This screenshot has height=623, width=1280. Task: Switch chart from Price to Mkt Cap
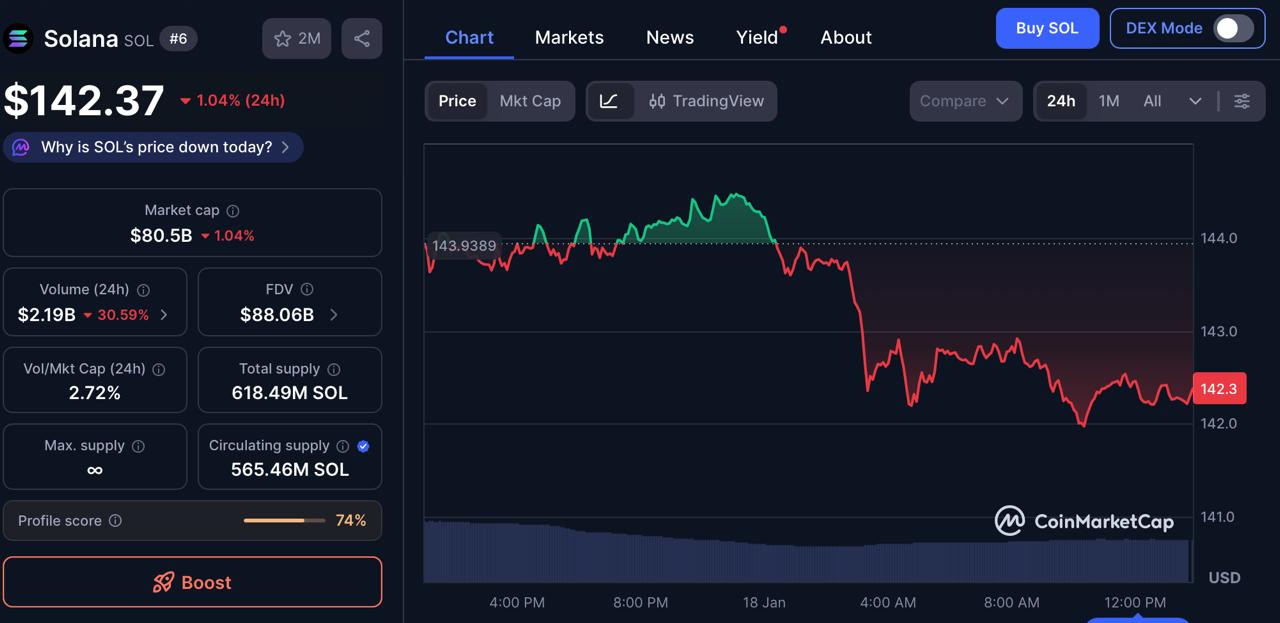click(530, 100)
